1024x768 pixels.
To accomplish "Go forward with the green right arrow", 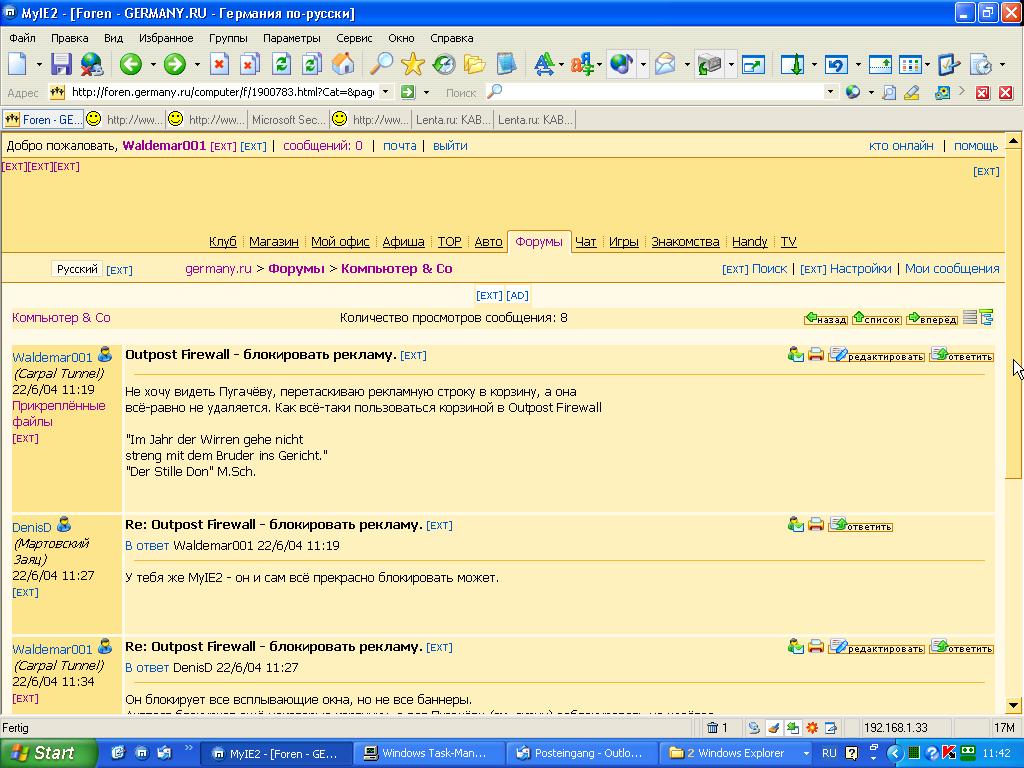I will [x=174, y=64].
